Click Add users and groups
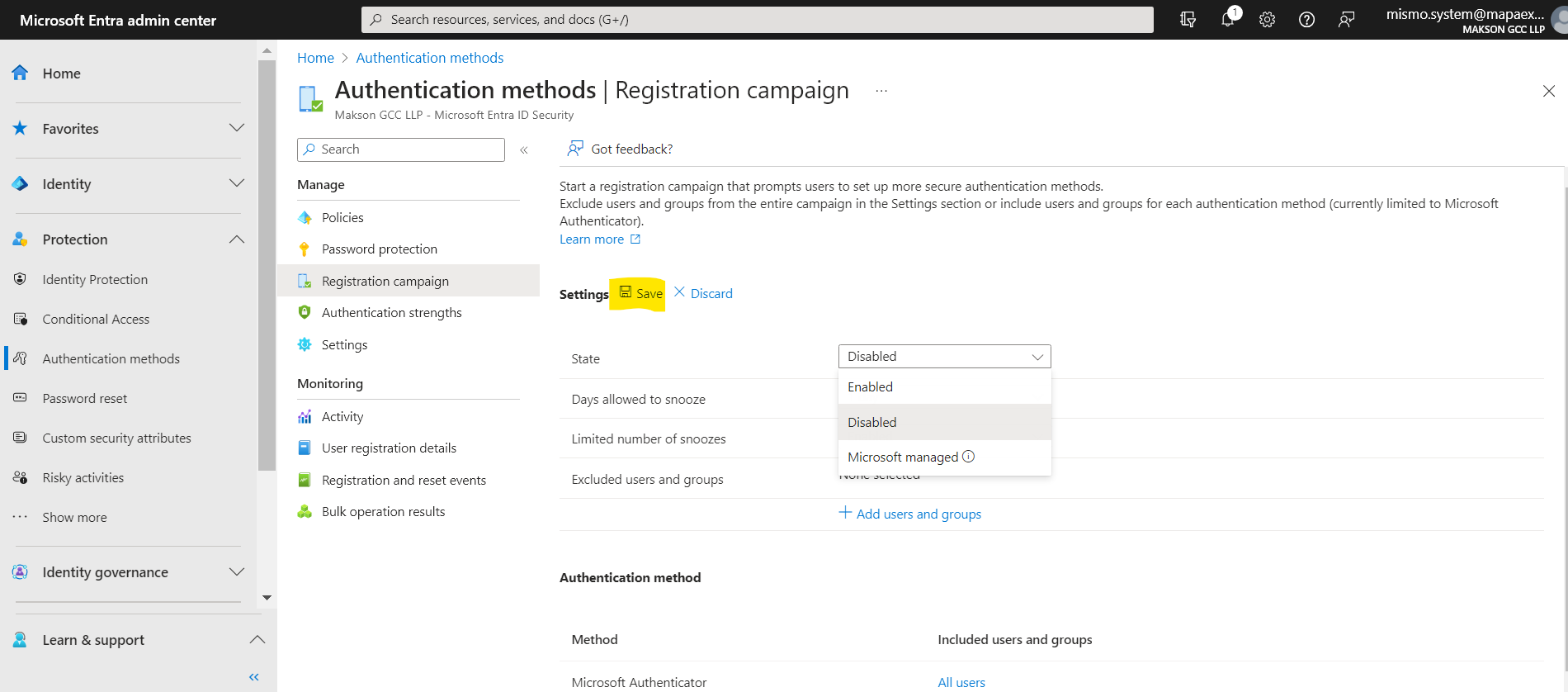Image resolution: width=1568 pixels, height=692 pixels. coord(910,514)
